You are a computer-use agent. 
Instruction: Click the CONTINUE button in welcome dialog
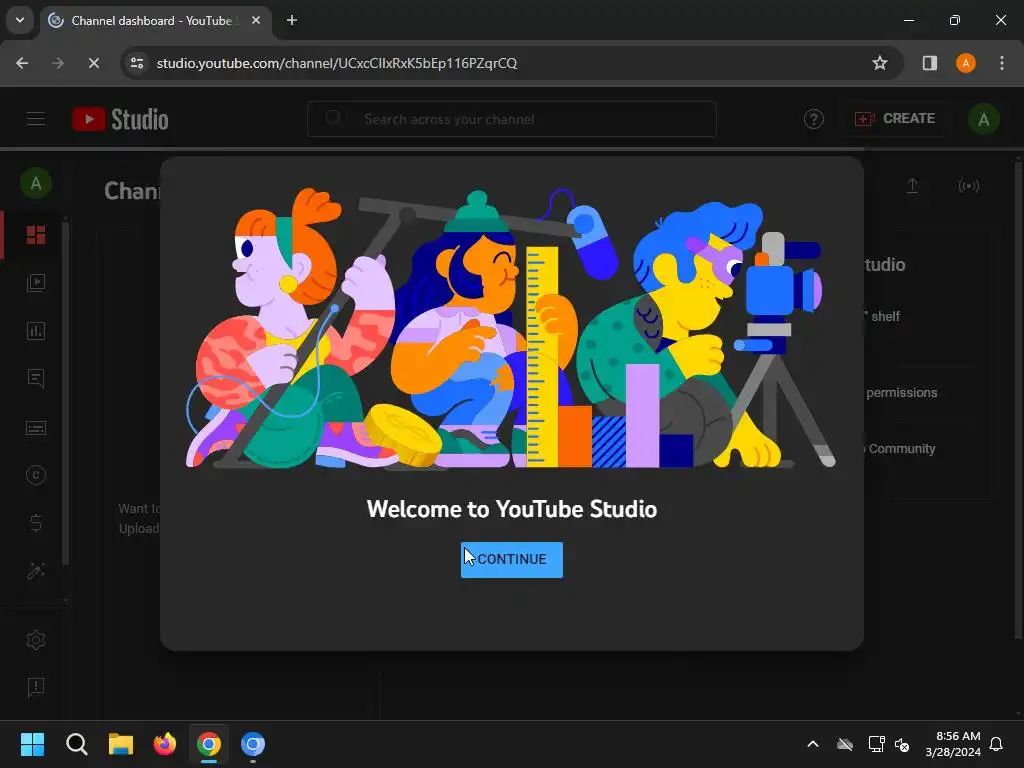pos(511,560)
